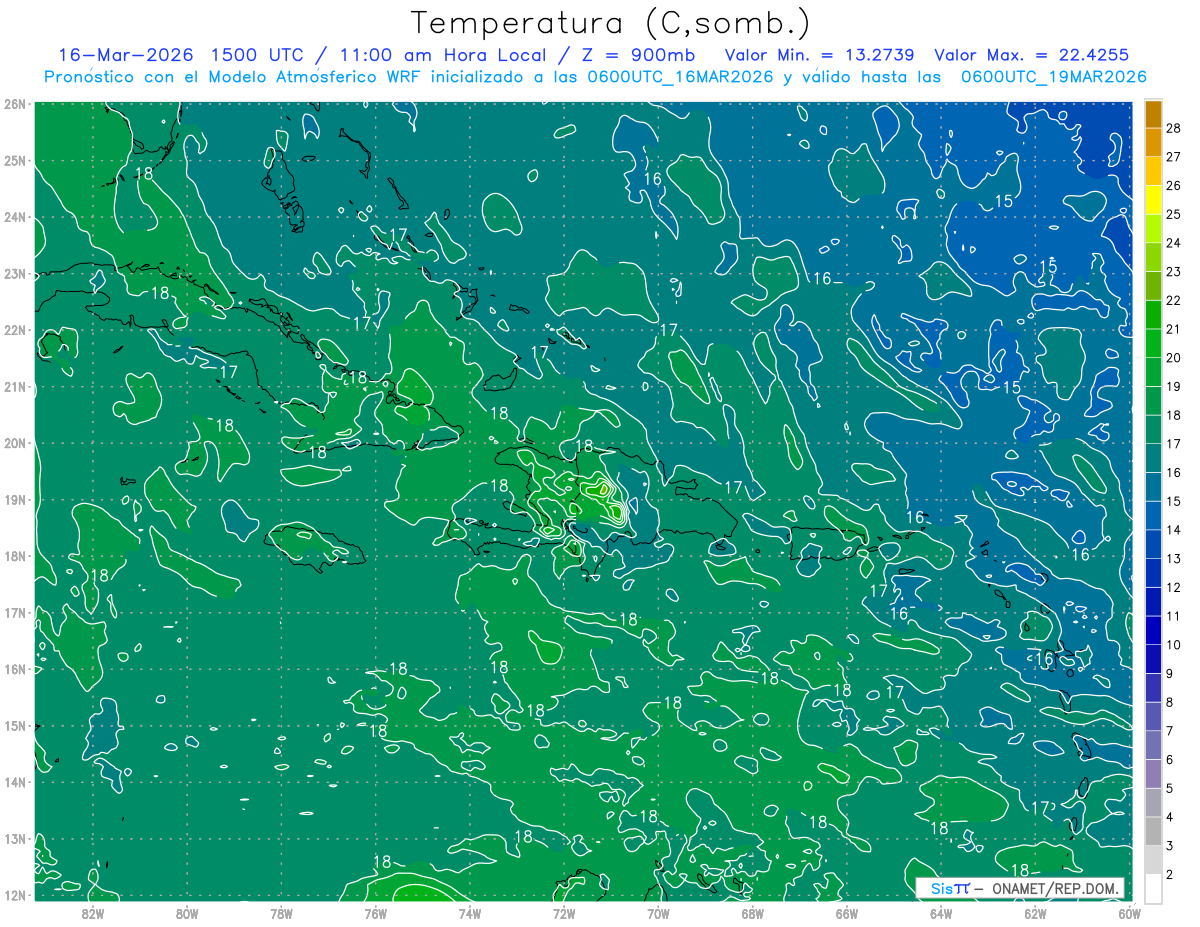Click the color scale label "28"
This screenshot has height=927, width=1200.
pos(1173,128)
